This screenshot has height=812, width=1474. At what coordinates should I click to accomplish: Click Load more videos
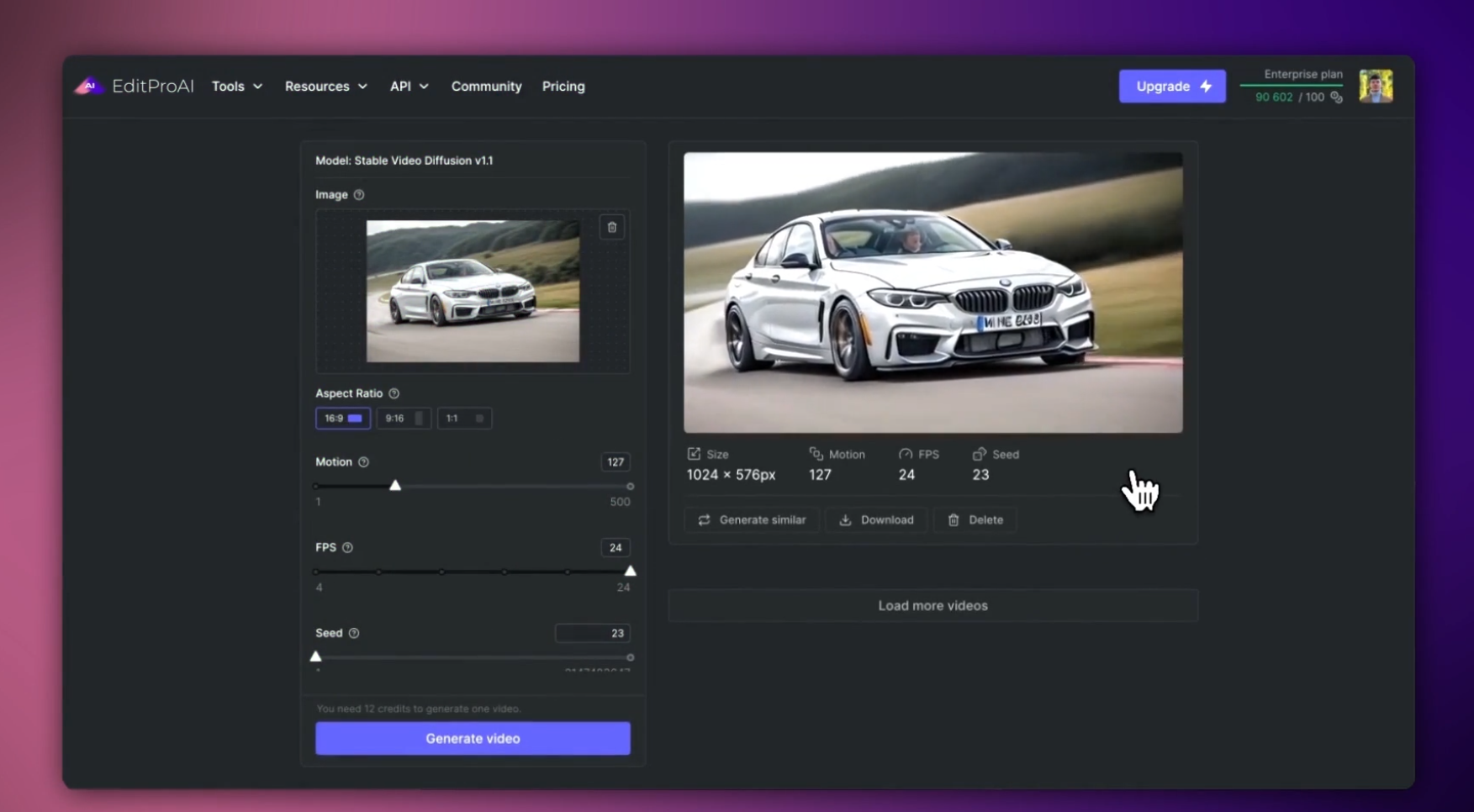(932, 605)
